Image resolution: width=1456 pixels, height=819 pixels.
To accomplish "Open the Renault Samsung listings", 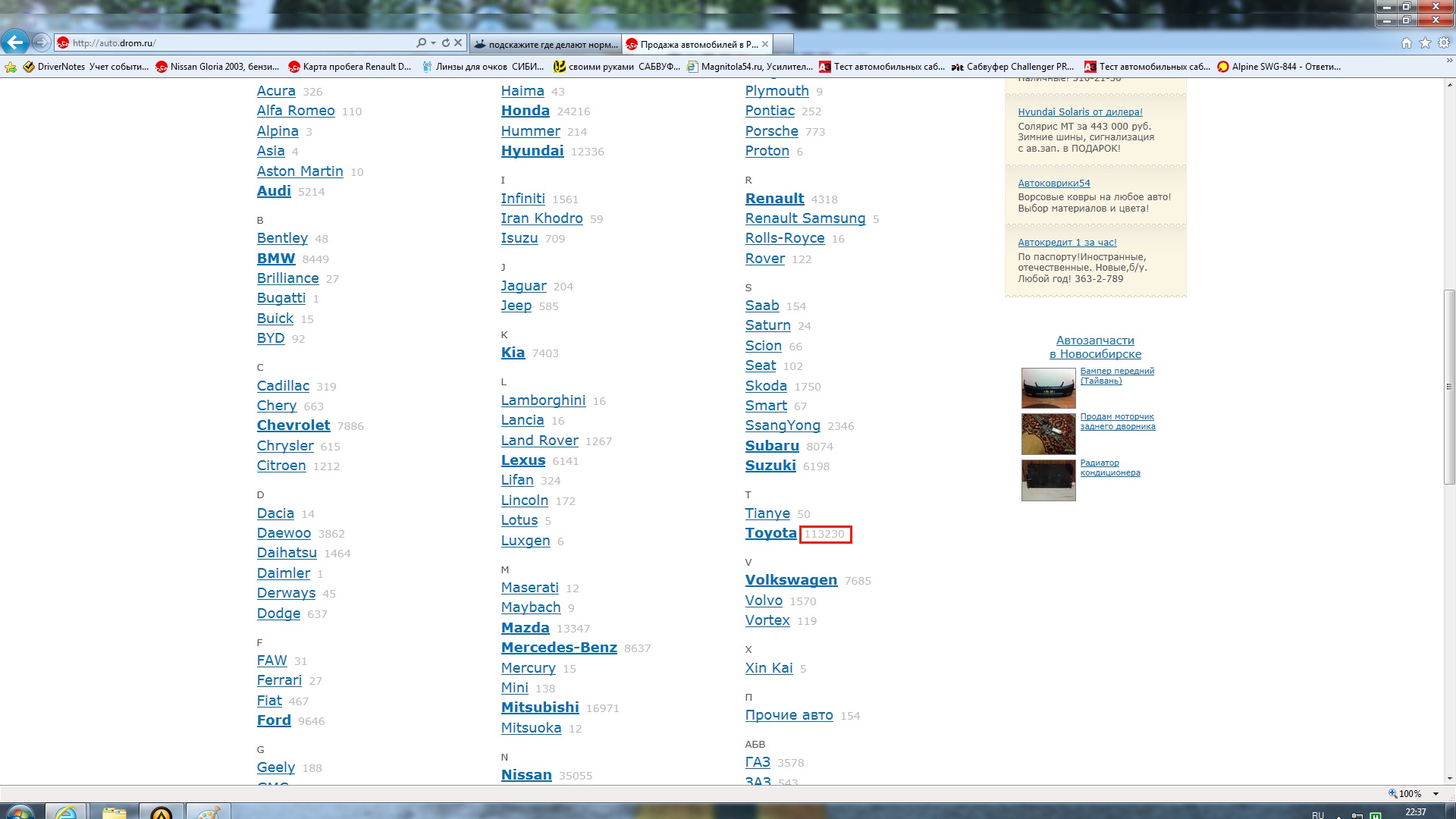I will (x=805, y=218).
